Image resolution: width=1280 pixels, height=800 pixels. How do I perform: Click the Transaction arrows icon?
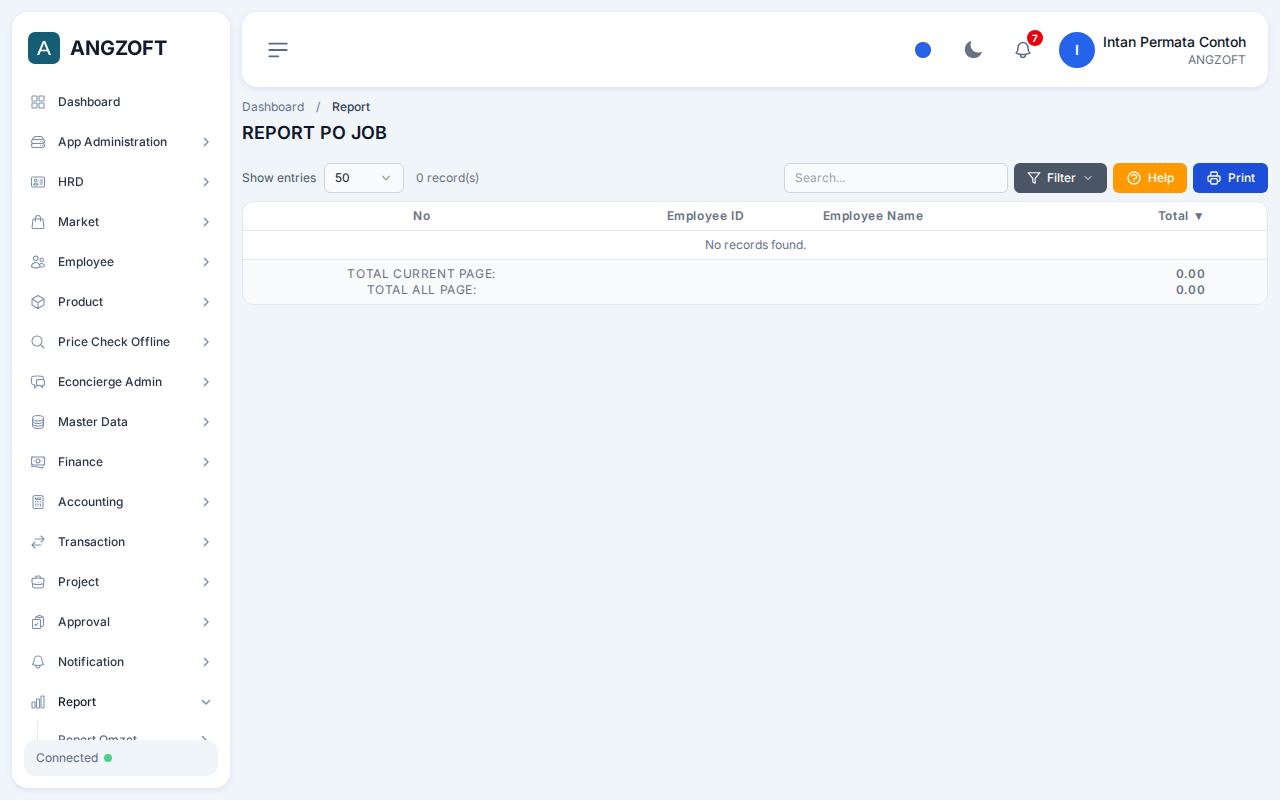[38, 542]
